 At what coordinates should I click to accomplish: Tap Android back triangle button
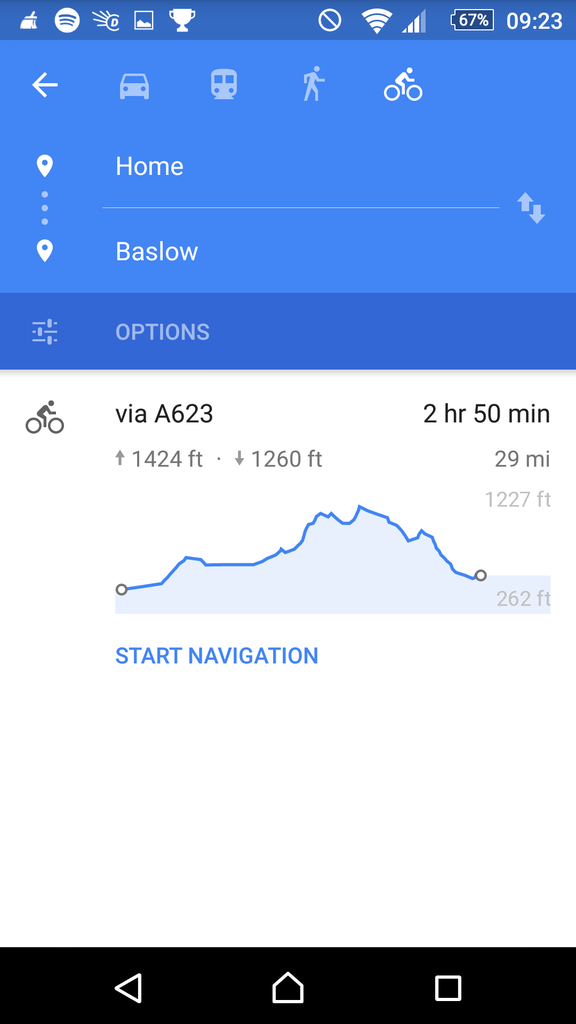pyautogui.click(x=128, y=987)
